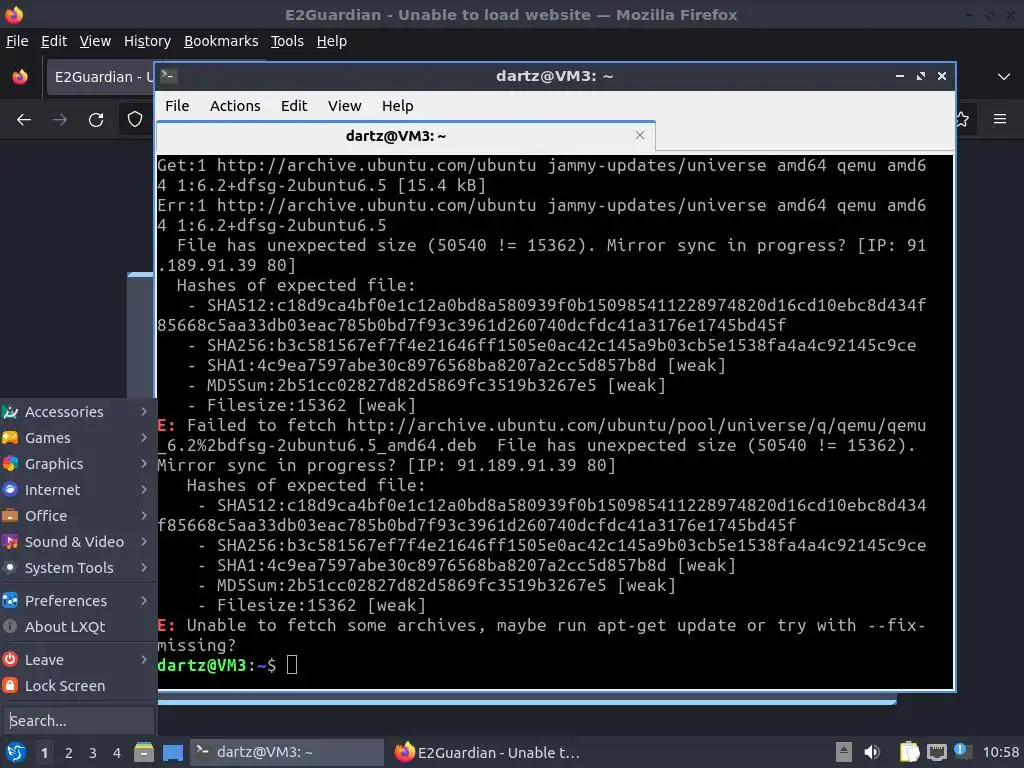Open the clipboard manager tray icon
The width and height of the screenshot is (1024, 768).
pyautogui.click(x=909, y=752)
